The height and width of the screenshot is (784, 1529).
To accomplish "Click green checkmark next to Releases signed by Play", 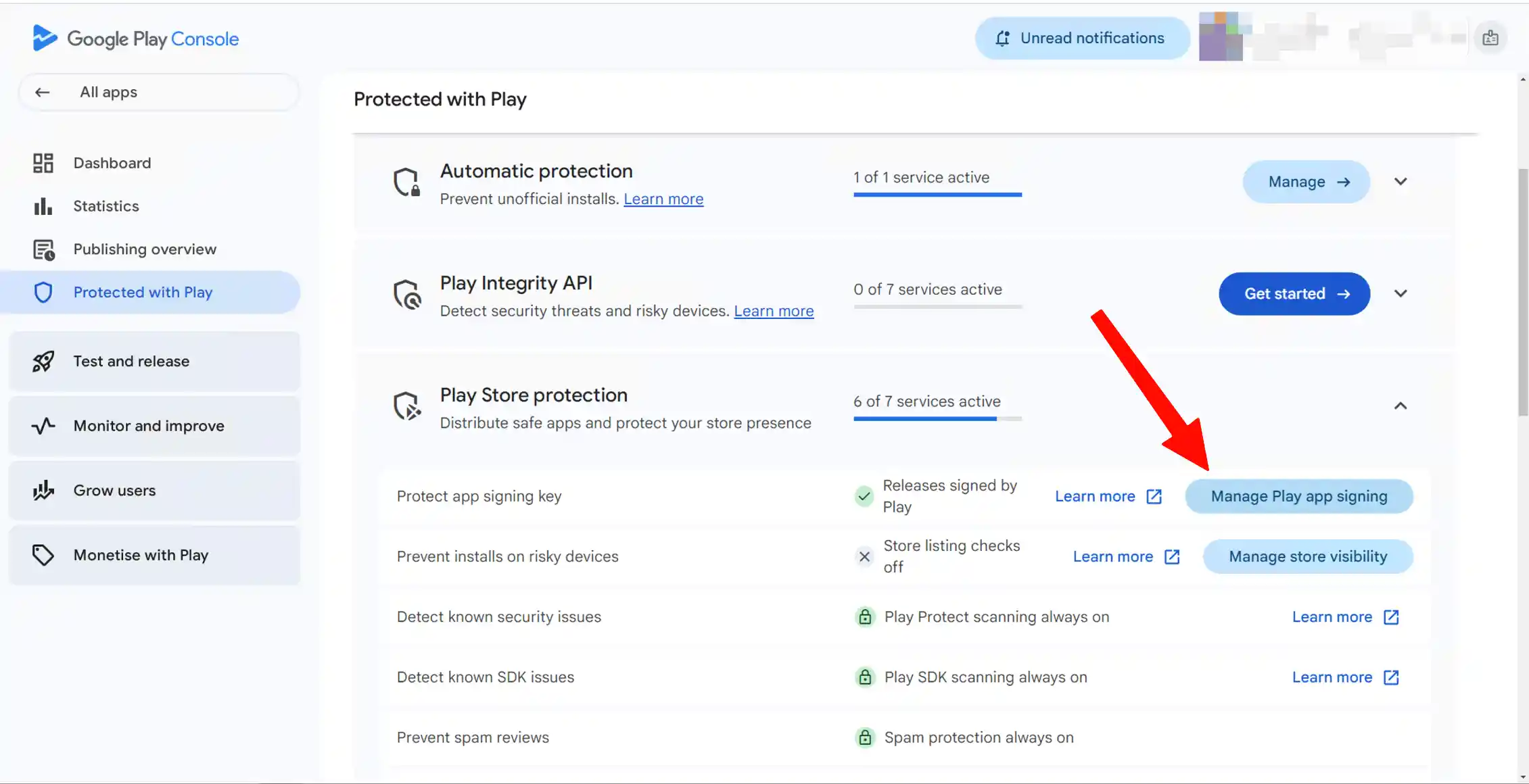I will (864, 496).
